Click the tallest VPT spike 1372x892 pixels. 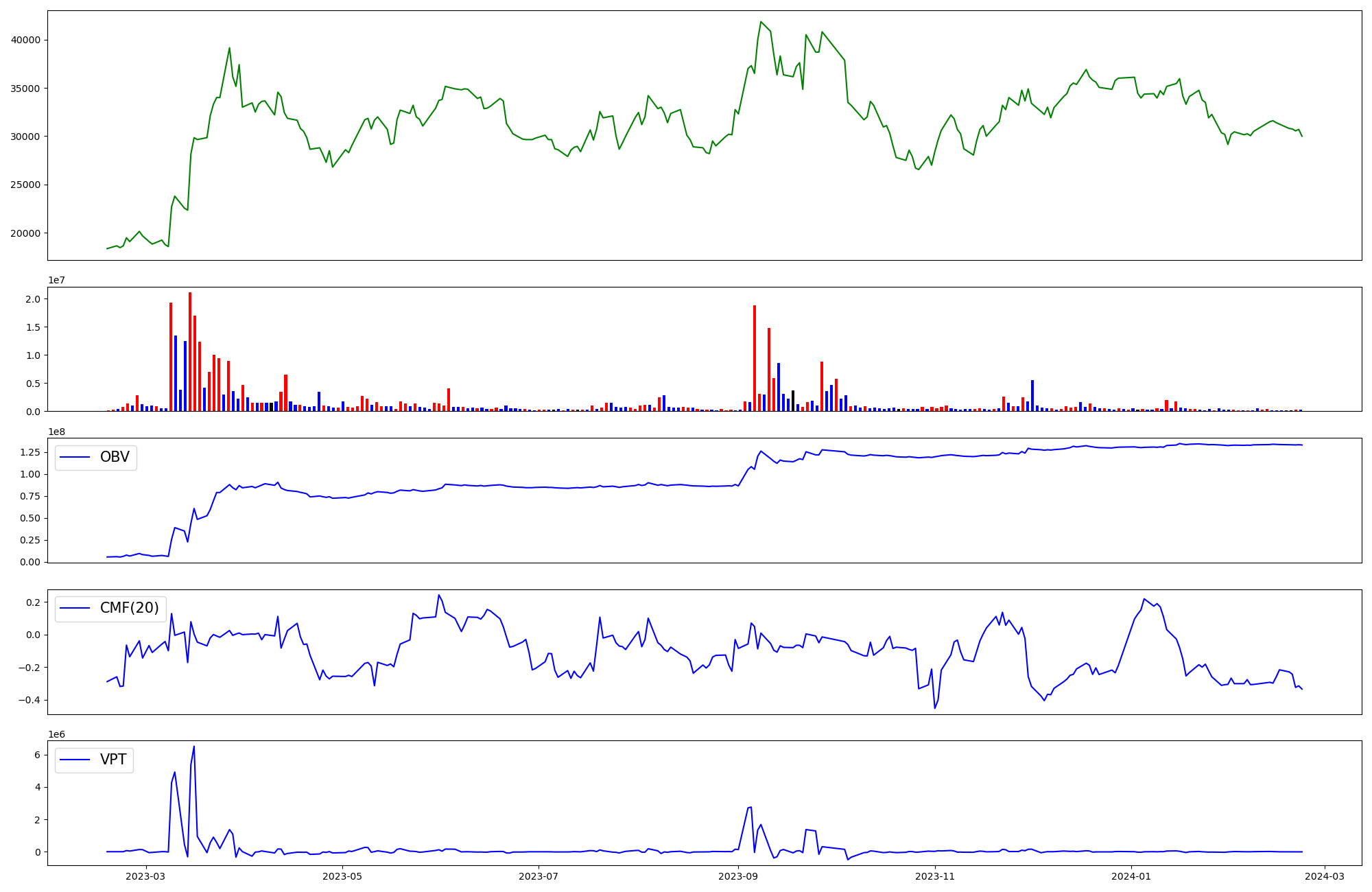(193, 747)
